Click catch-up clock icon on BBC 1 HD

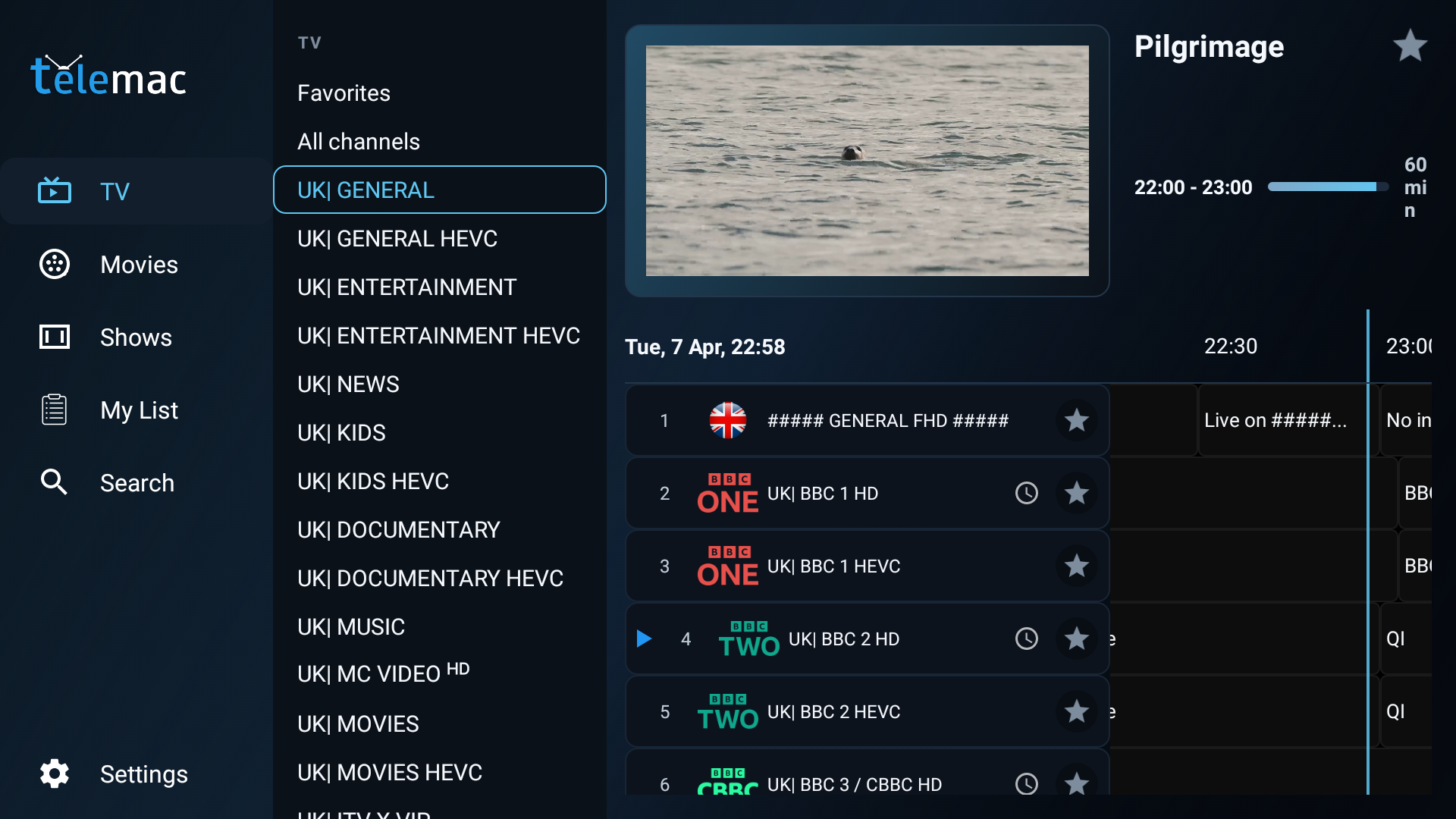1026,494
